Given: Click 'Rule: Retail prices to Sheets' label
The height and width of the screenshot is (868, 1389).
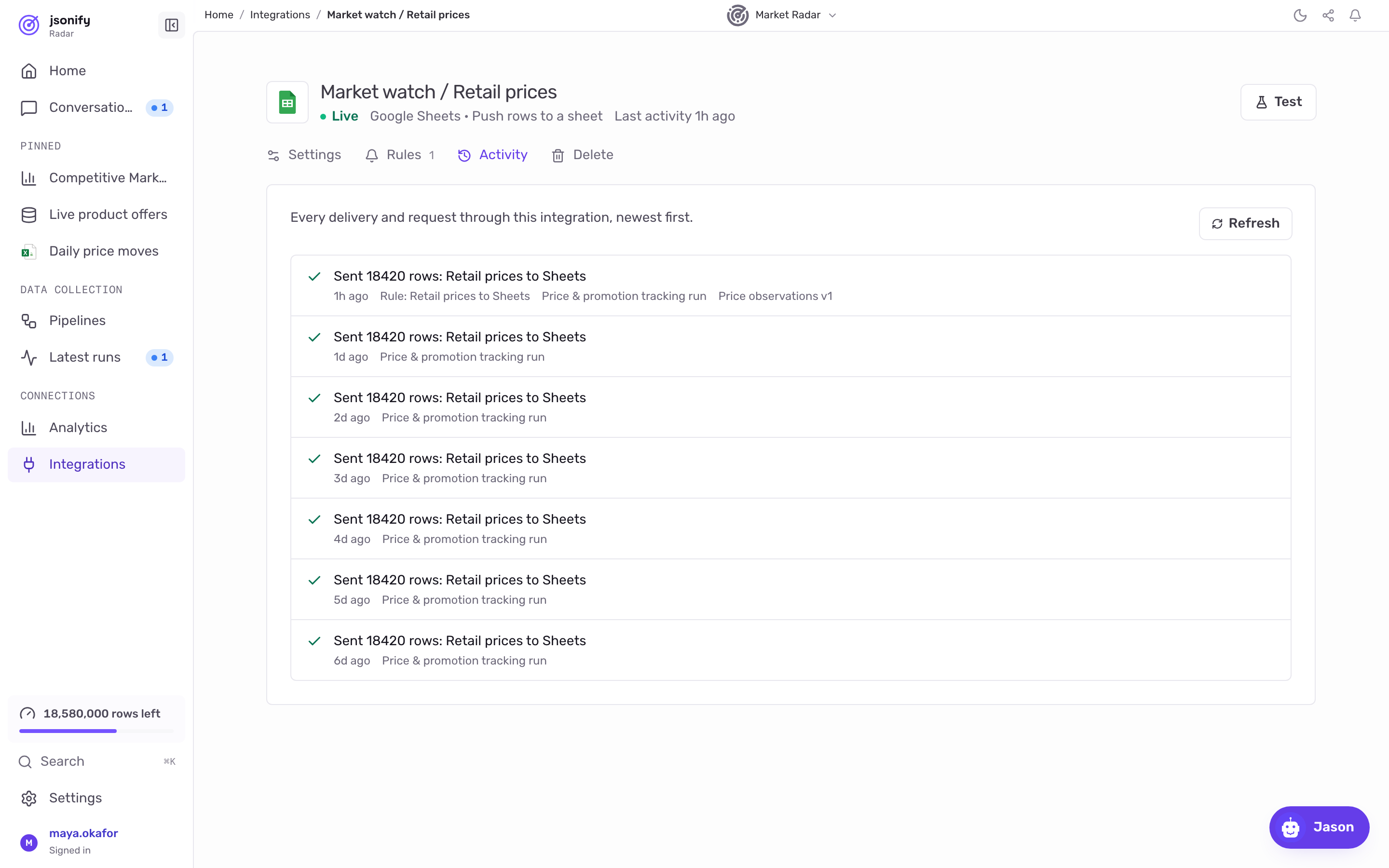Looking at the screenshot, I should (x=455, y=296).
